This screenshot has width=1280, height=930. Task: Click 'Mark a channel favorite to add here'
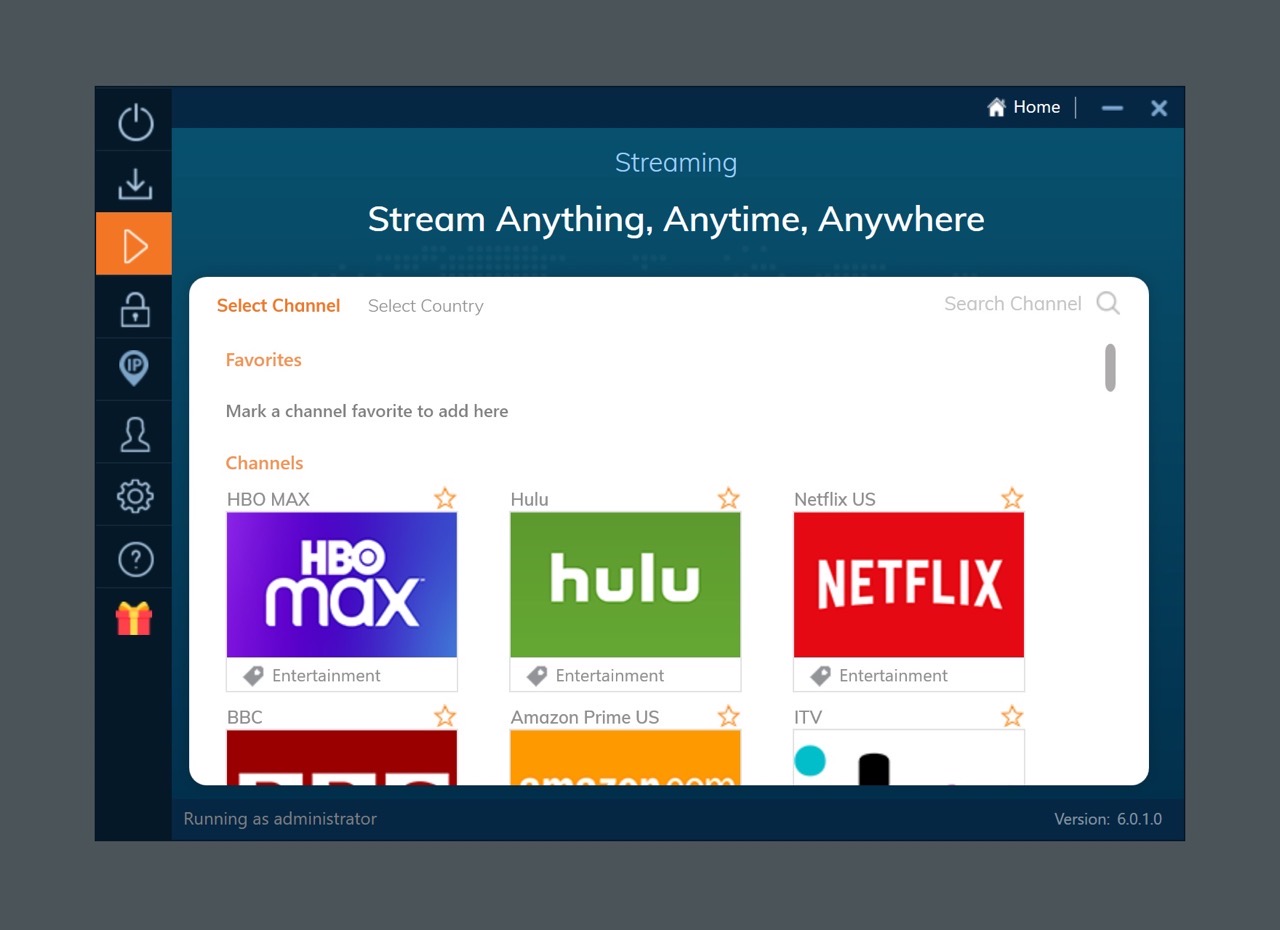click(x=367, y=411)
